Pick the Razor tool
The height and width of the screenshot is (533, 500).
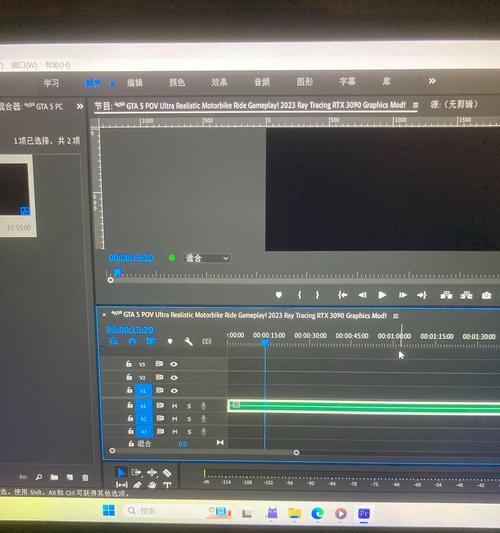click(x=167, y=472)
